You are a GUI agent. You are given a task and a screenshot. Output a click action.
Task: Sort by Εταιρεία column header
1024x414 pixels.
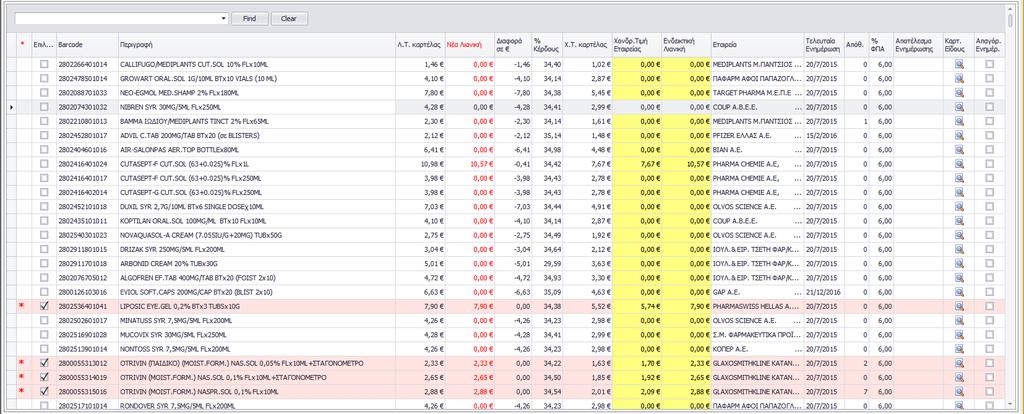click(757, 44)
